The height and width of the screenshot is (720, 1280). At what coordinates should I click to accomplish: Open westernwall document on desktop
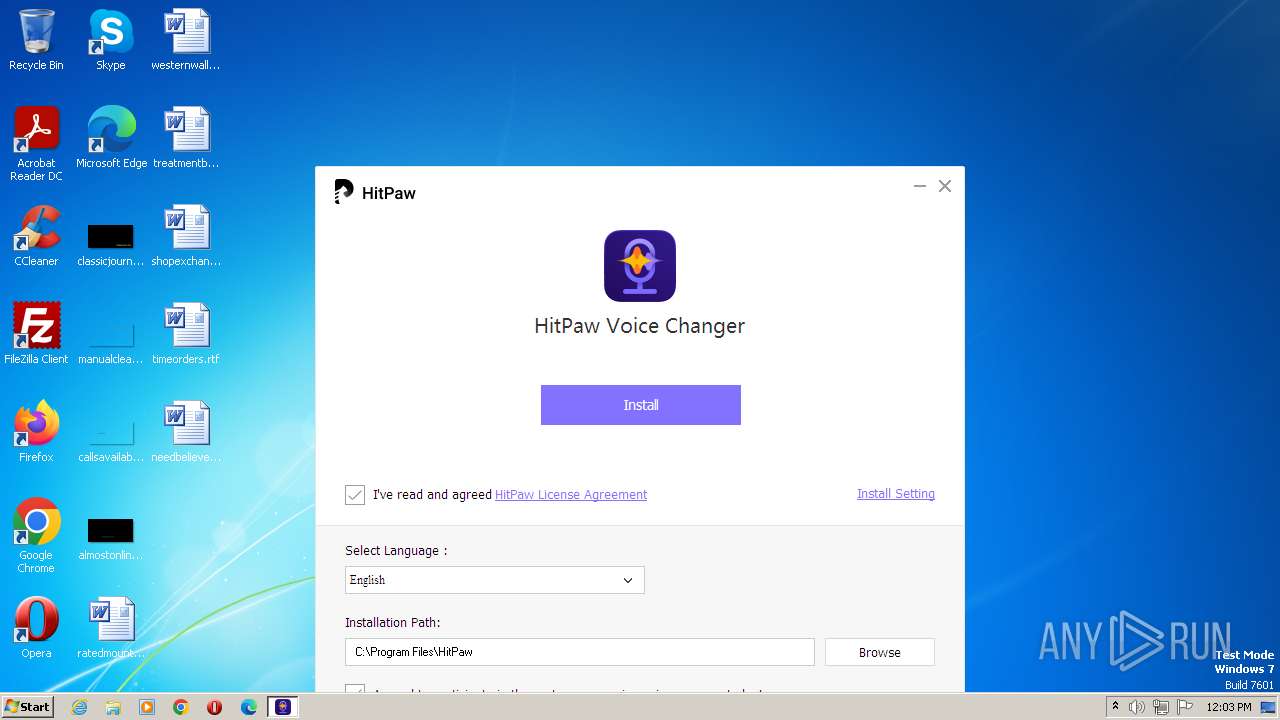point(186,40)
